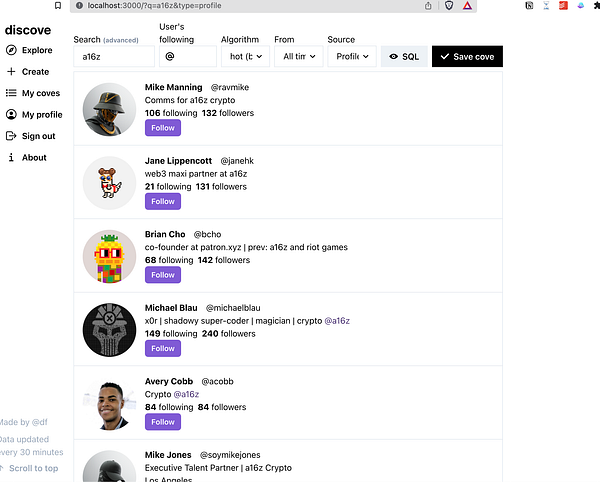Open My coves list icon
This screenshot has width=600, height=482.
11,93
